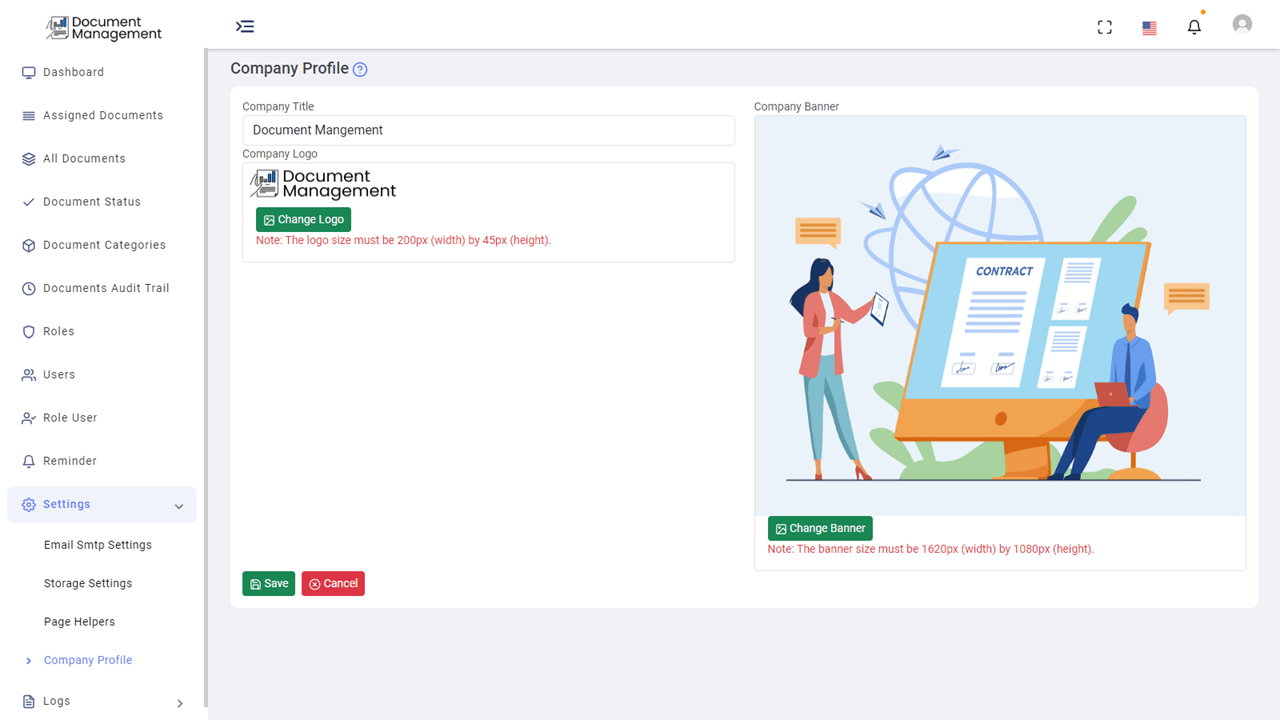
Task: Open the Roles management page
Action: [61, 331]
